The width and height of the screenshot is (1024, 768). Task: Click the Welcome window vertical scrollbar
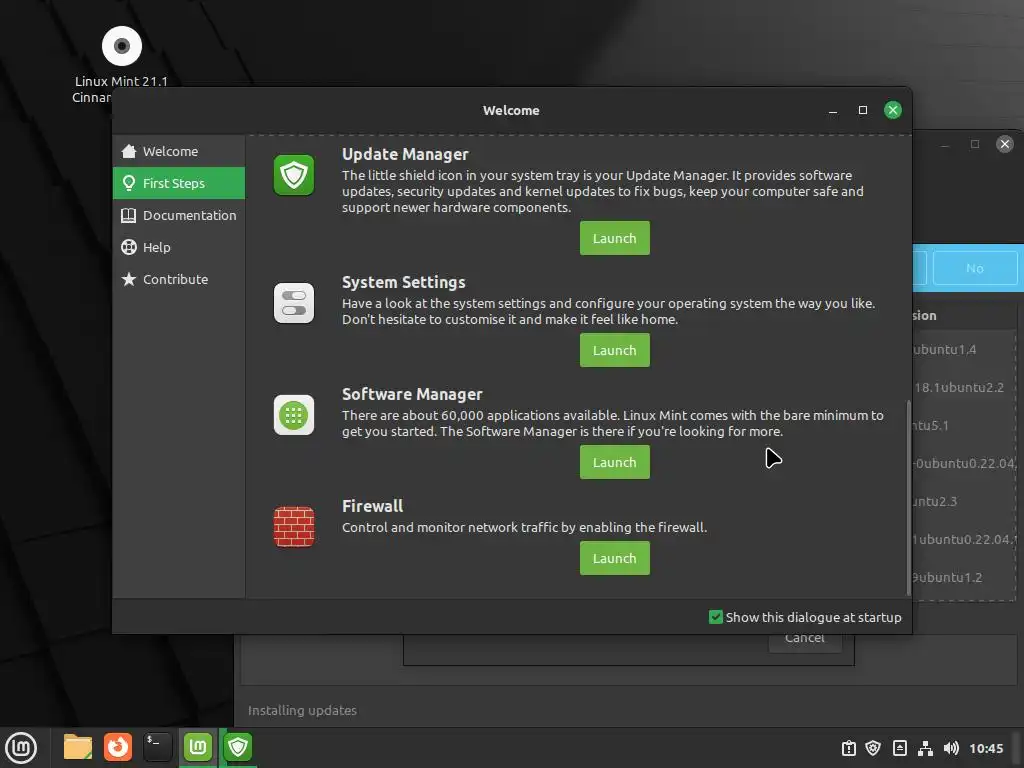pos(908,498)
